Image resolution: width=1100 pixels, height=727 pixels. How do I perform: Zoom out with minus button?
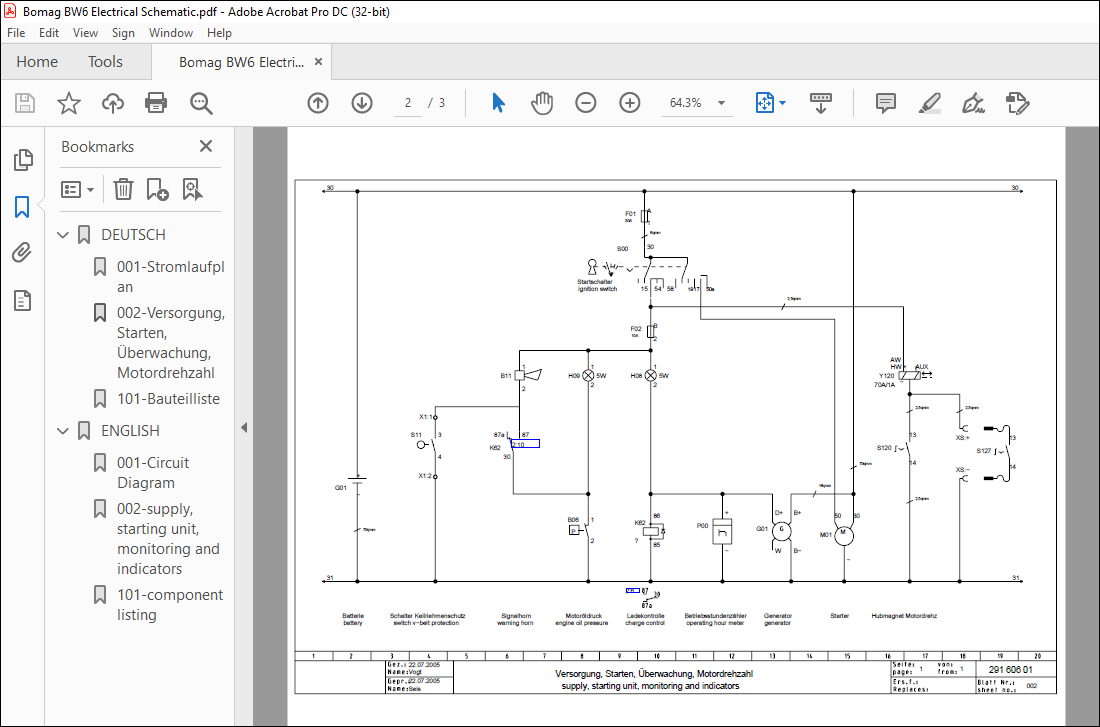point(586,103)
